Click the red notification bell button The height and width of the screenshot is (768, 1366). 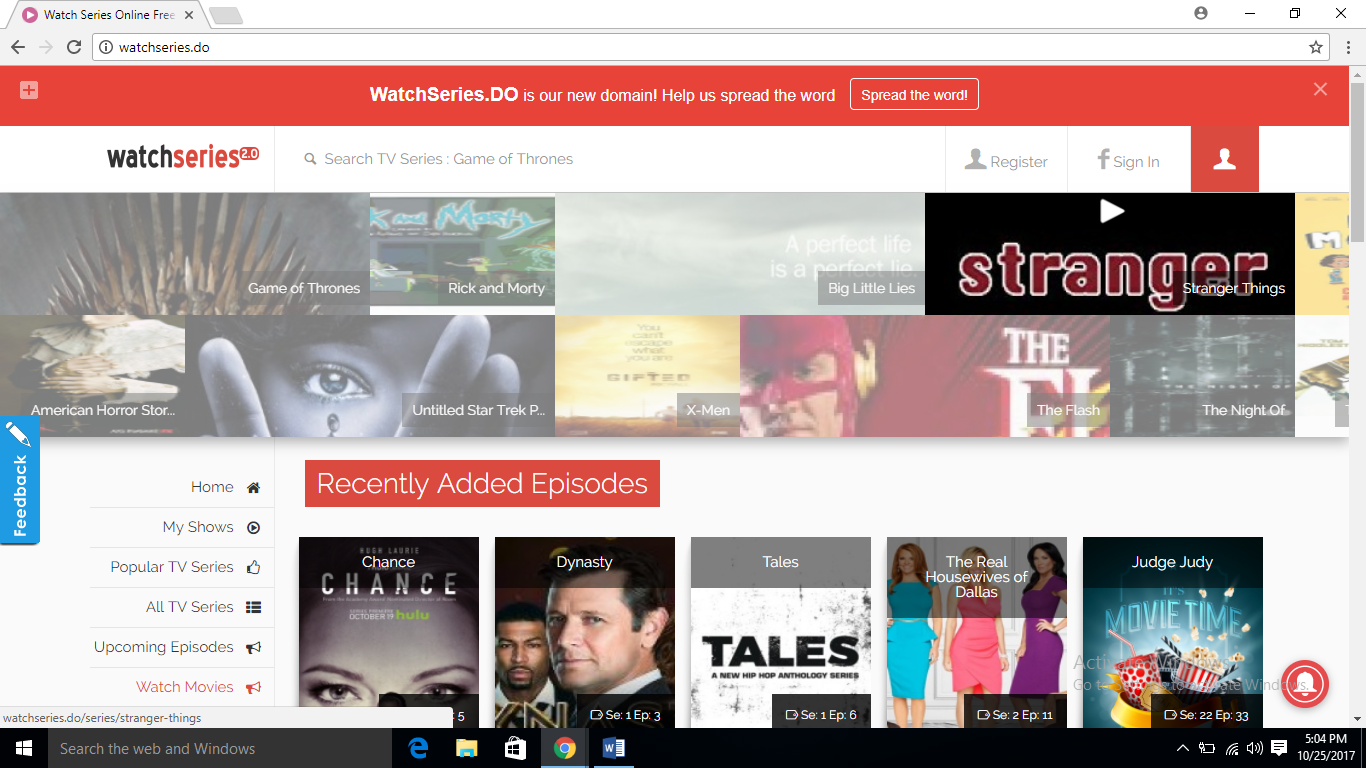[1305, 685]
